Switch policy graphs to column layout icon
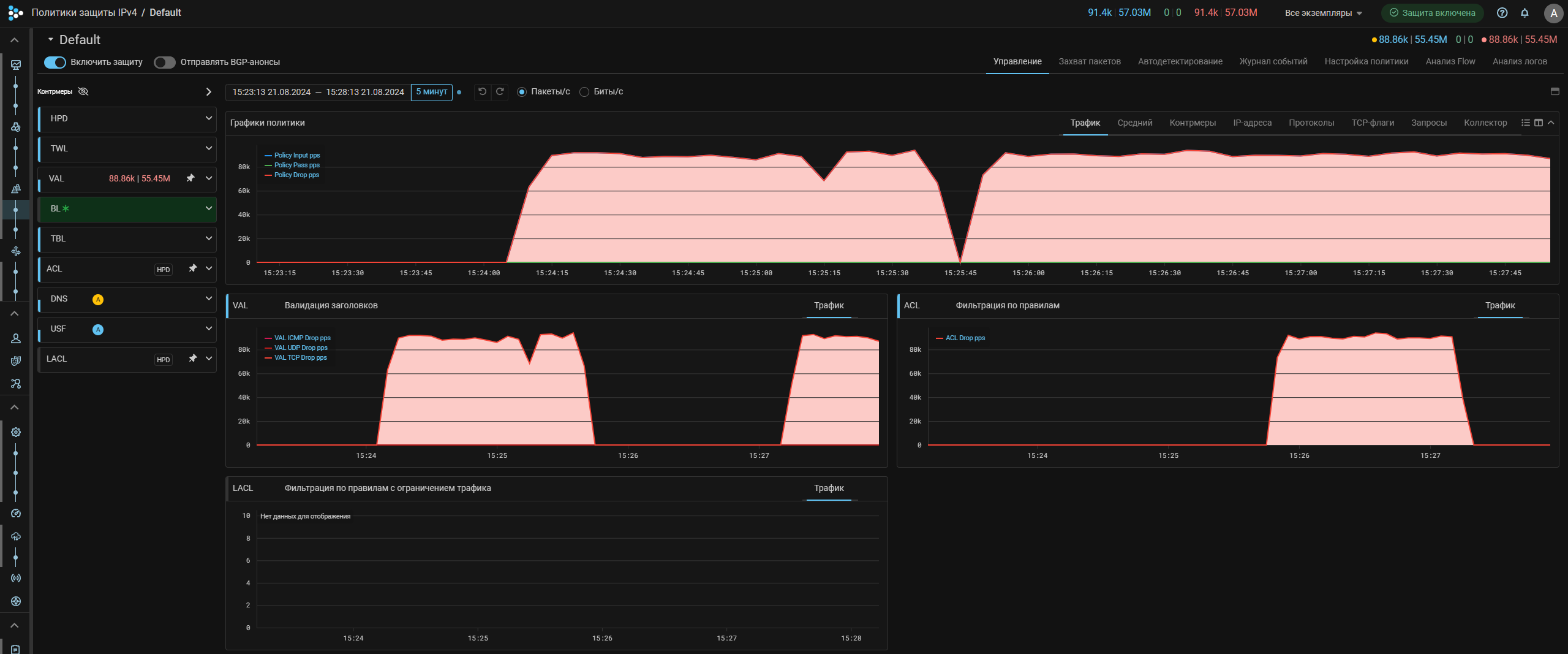 point(1538,123)
